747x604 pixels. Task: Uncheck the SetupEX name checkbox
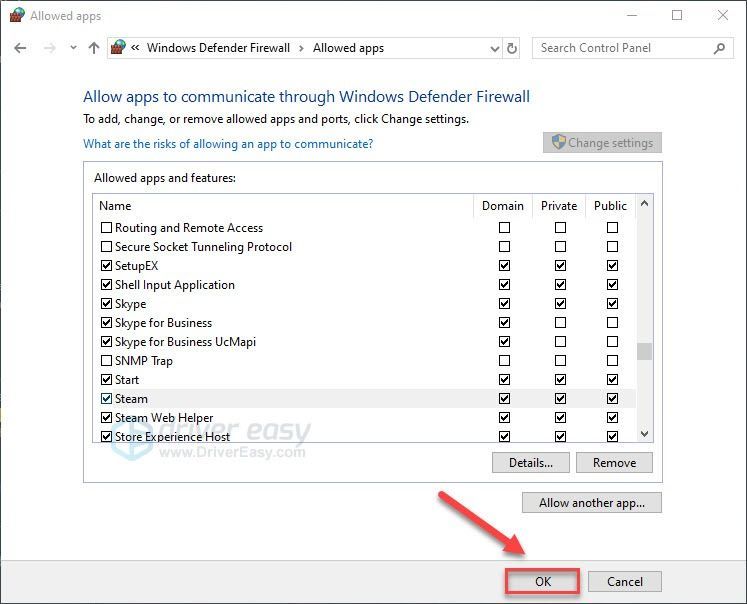click(106, 266)
